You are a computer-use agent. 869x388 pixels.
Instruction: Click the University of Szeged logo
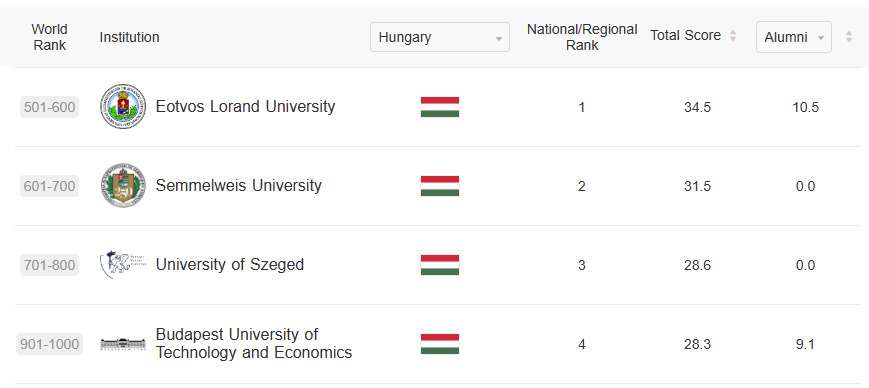123,264
